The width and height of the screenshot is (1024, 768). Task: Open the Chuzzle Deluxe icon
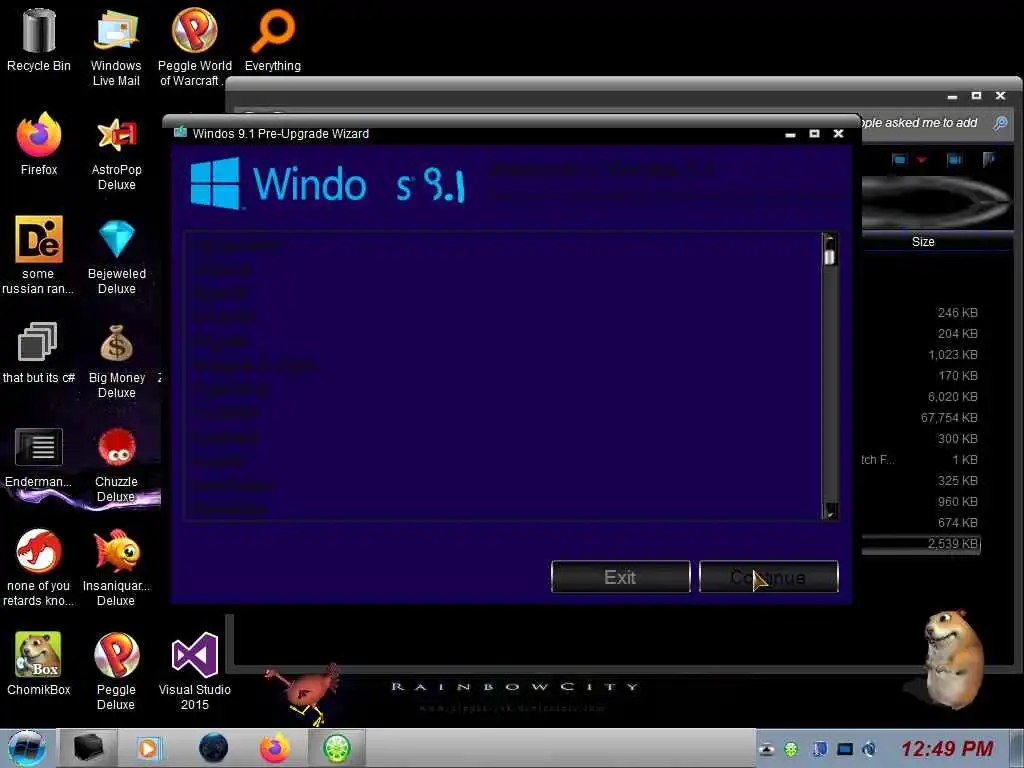click(116, 464)
